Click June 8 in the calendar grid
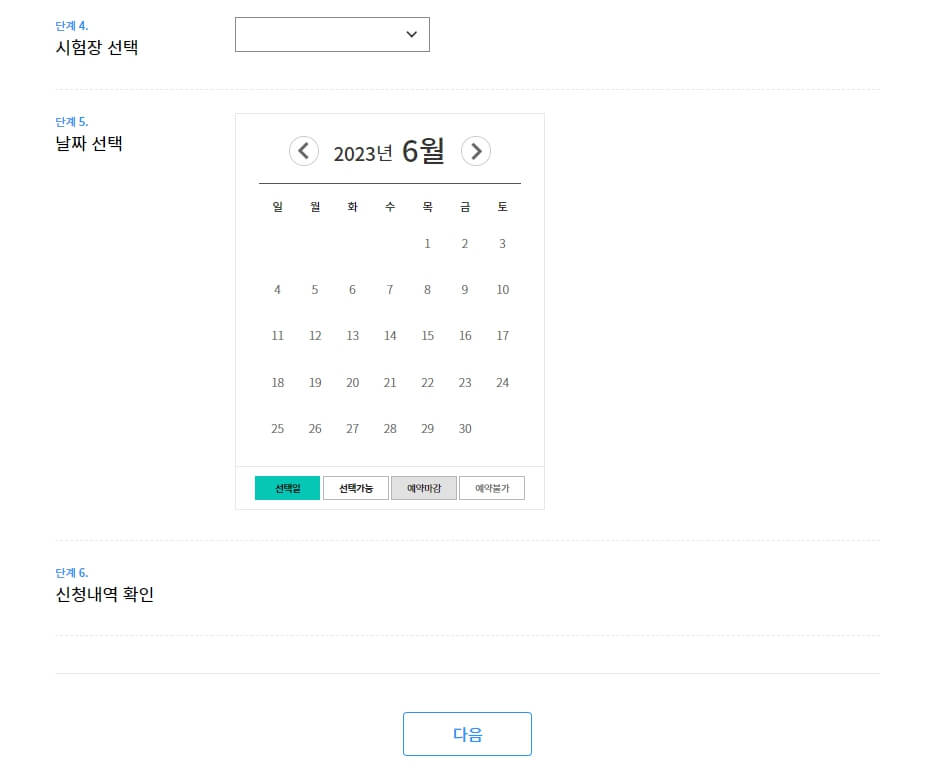Viewport: 937px width, 779px height. pyautogui.click(x=427, y=290)
